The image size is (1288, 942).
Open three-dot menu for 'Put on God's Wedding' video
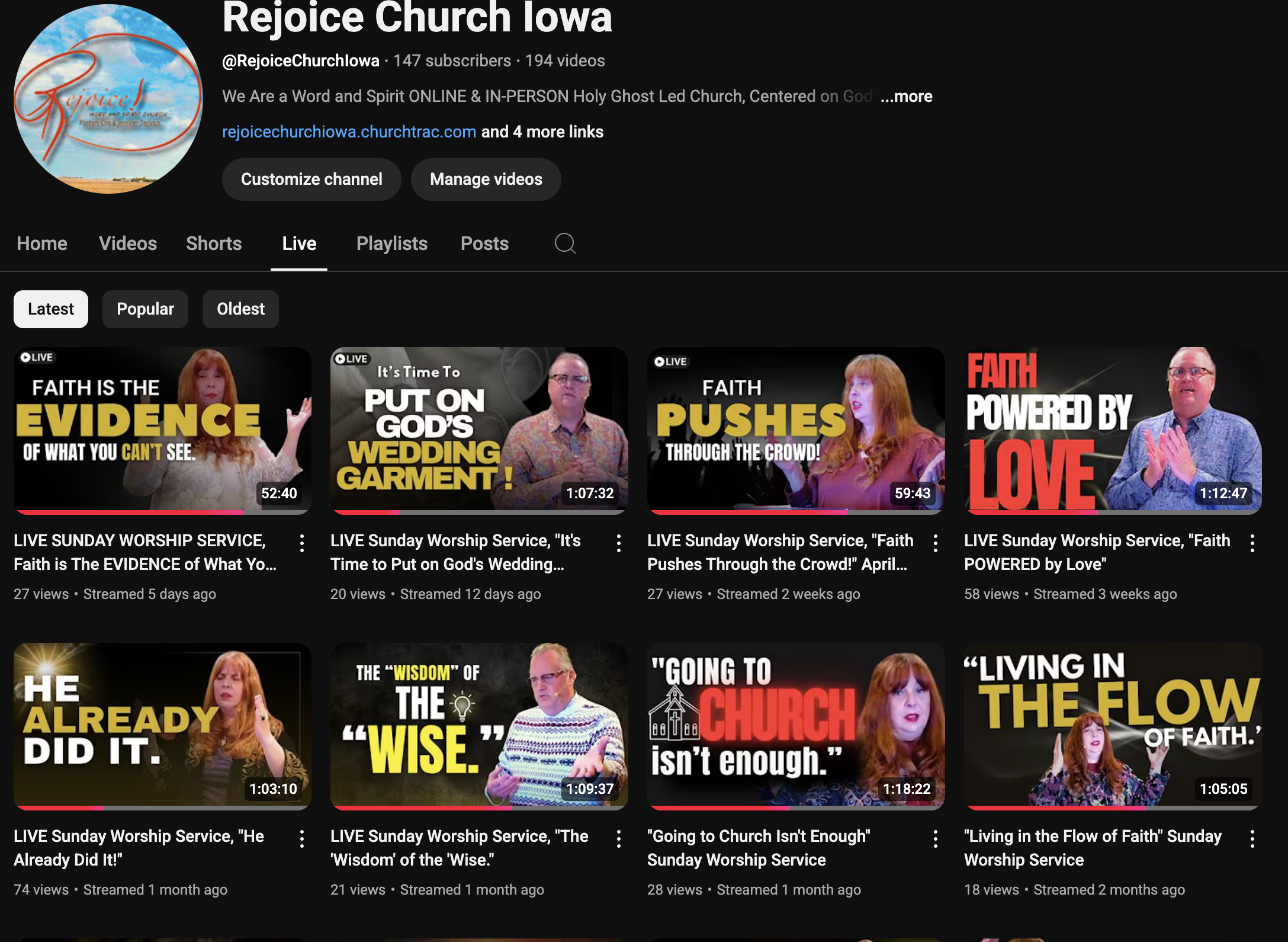(x=619, y=543)
